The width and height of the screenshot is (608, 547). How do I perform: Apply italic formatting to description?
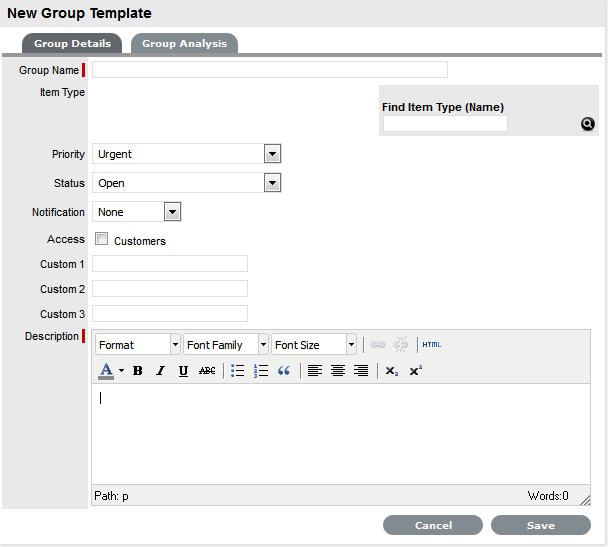(160, 371)
